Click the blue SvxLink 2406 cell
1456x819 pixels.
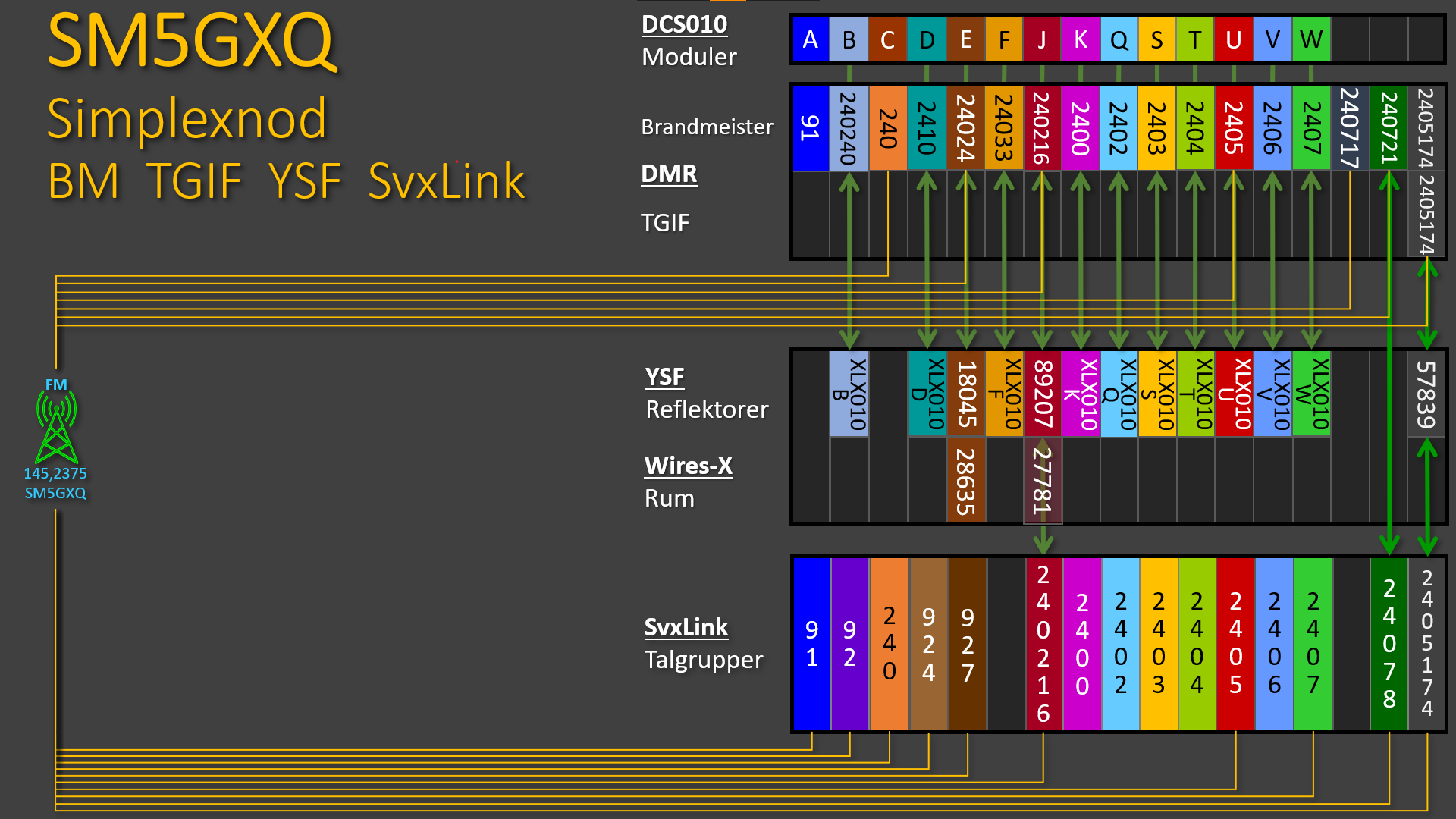[1274, 644]
